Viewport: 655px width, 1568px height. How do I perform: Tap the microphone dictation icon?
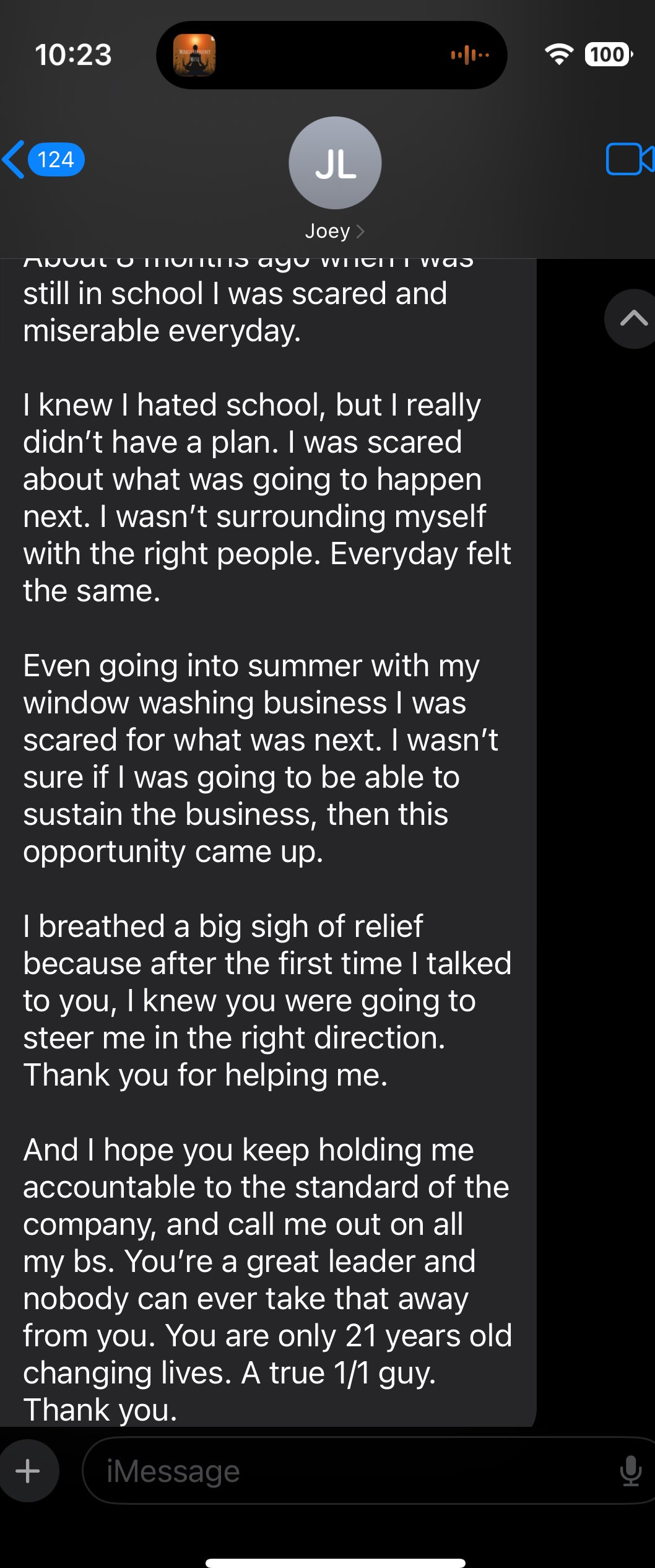click(630, 1471)
